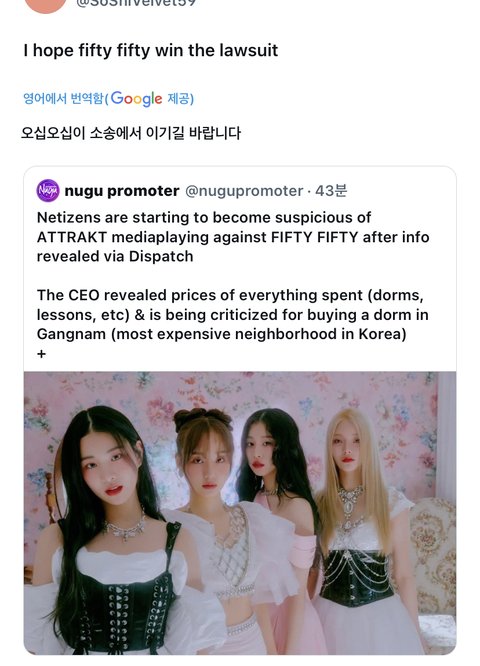Click the 43분 timestamp on quoted tweet
Image resolution: width=480 pixels, height=666 pixels.
(331, 191)
